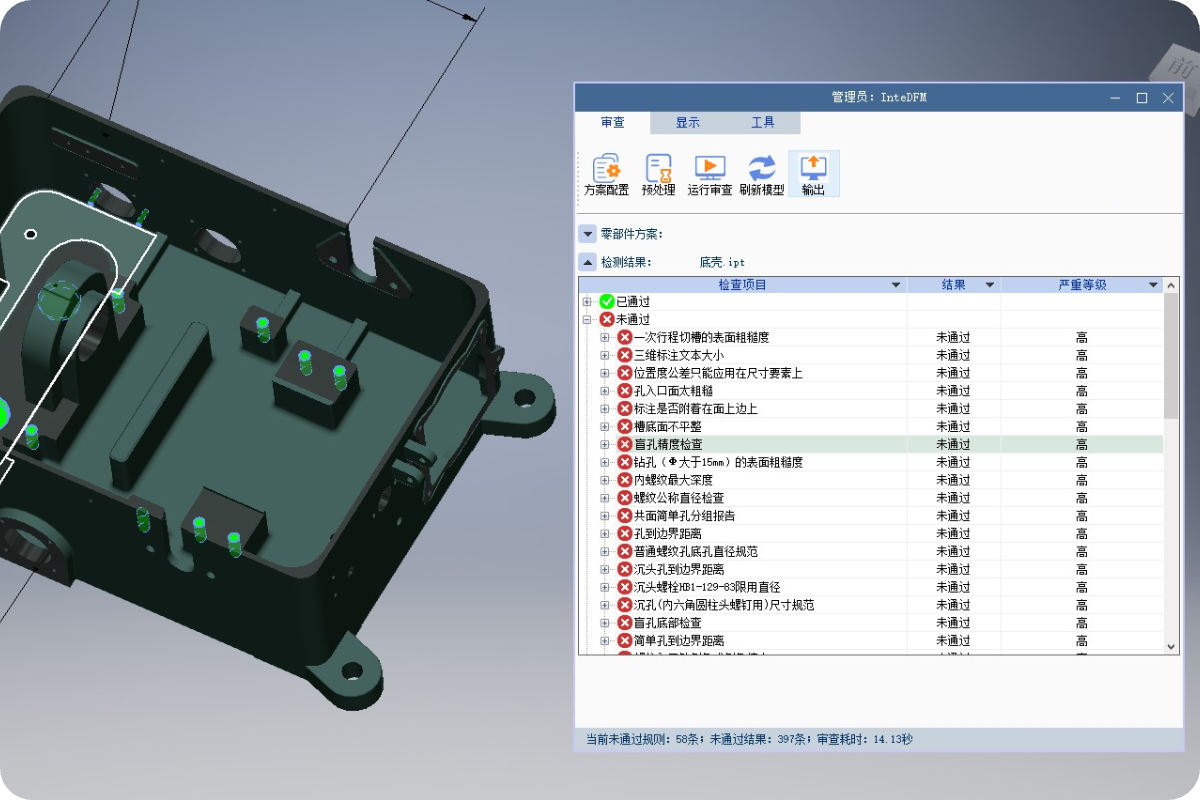This screenshot has width=1200, height=800.
Task: Collapse the 未通过 tree node
Action: click(x=587, y=320)
